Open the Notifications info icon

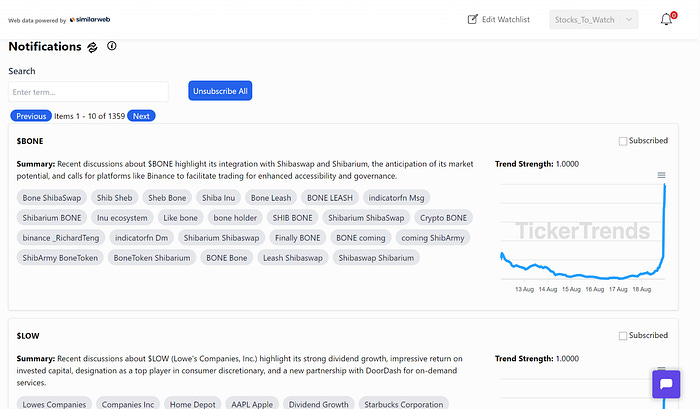[x=112, y=46]
